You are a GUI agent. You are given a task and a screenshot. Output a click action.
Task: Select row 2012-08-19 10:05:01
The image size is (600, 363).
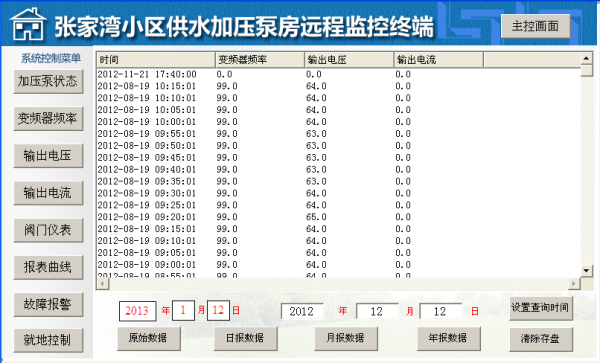[x=338, y=110]
